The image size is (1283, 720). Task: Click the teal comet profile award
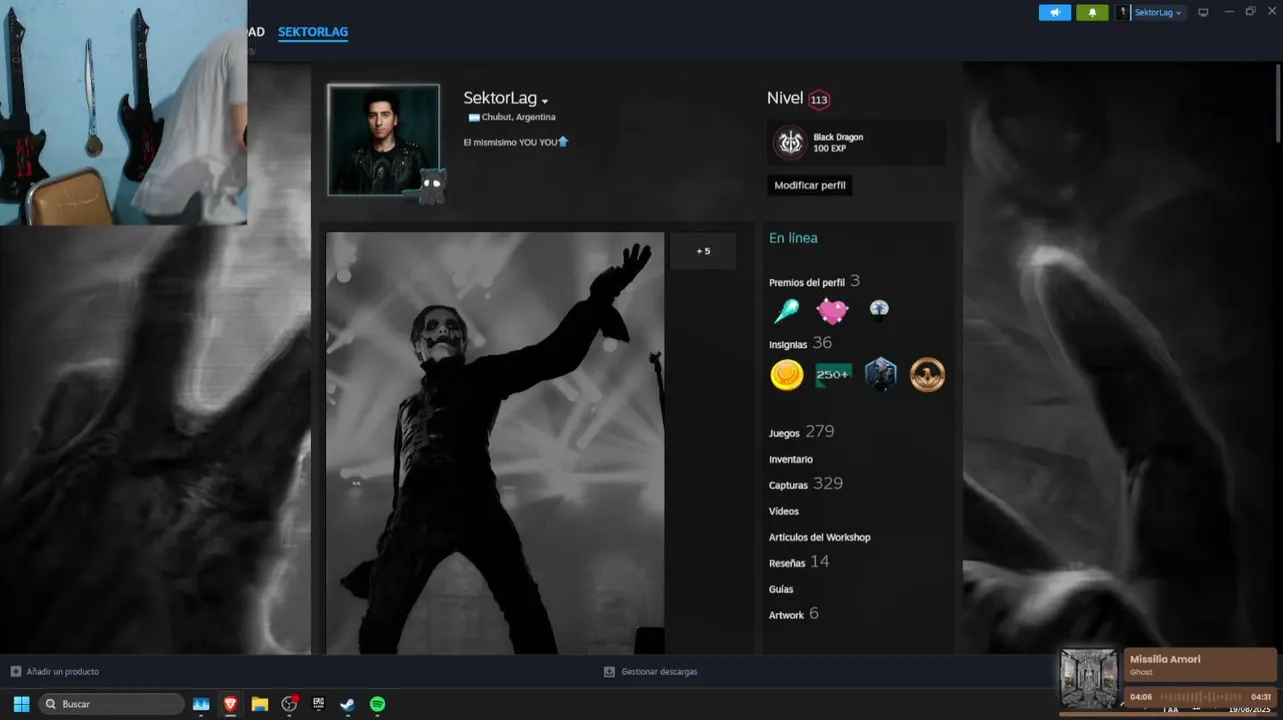[x=787, y=311]
